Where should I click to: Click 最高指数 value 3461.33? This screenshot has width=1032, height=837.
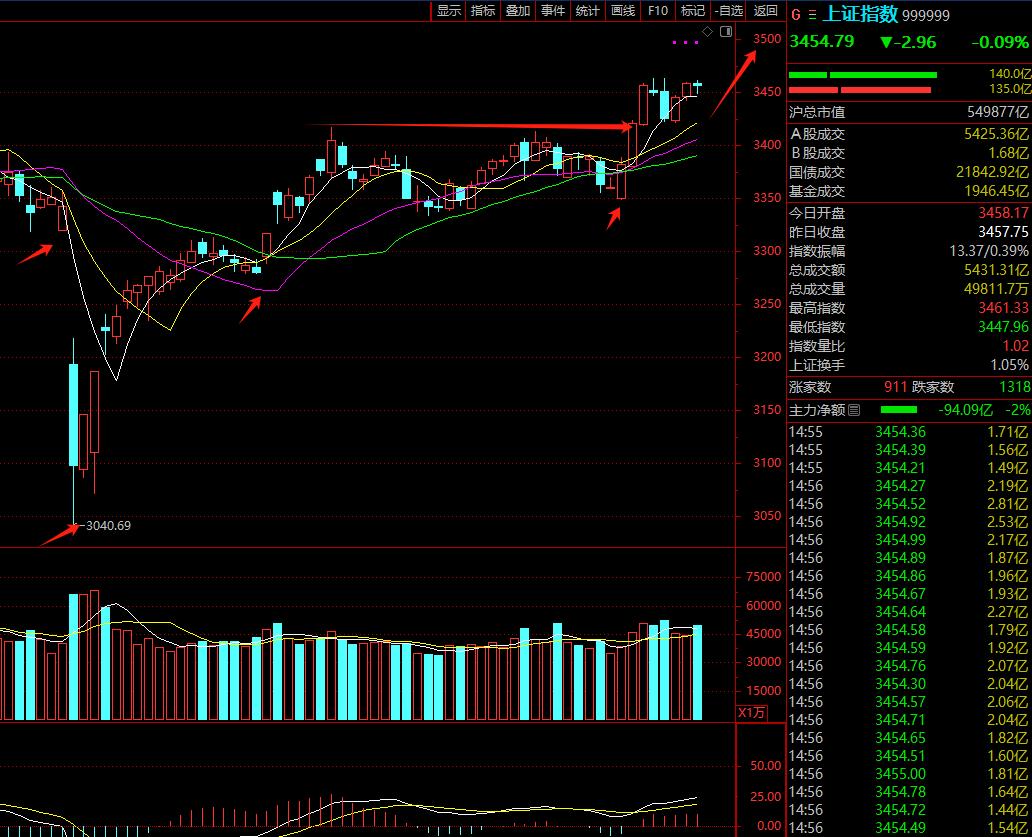point(1003,309)
